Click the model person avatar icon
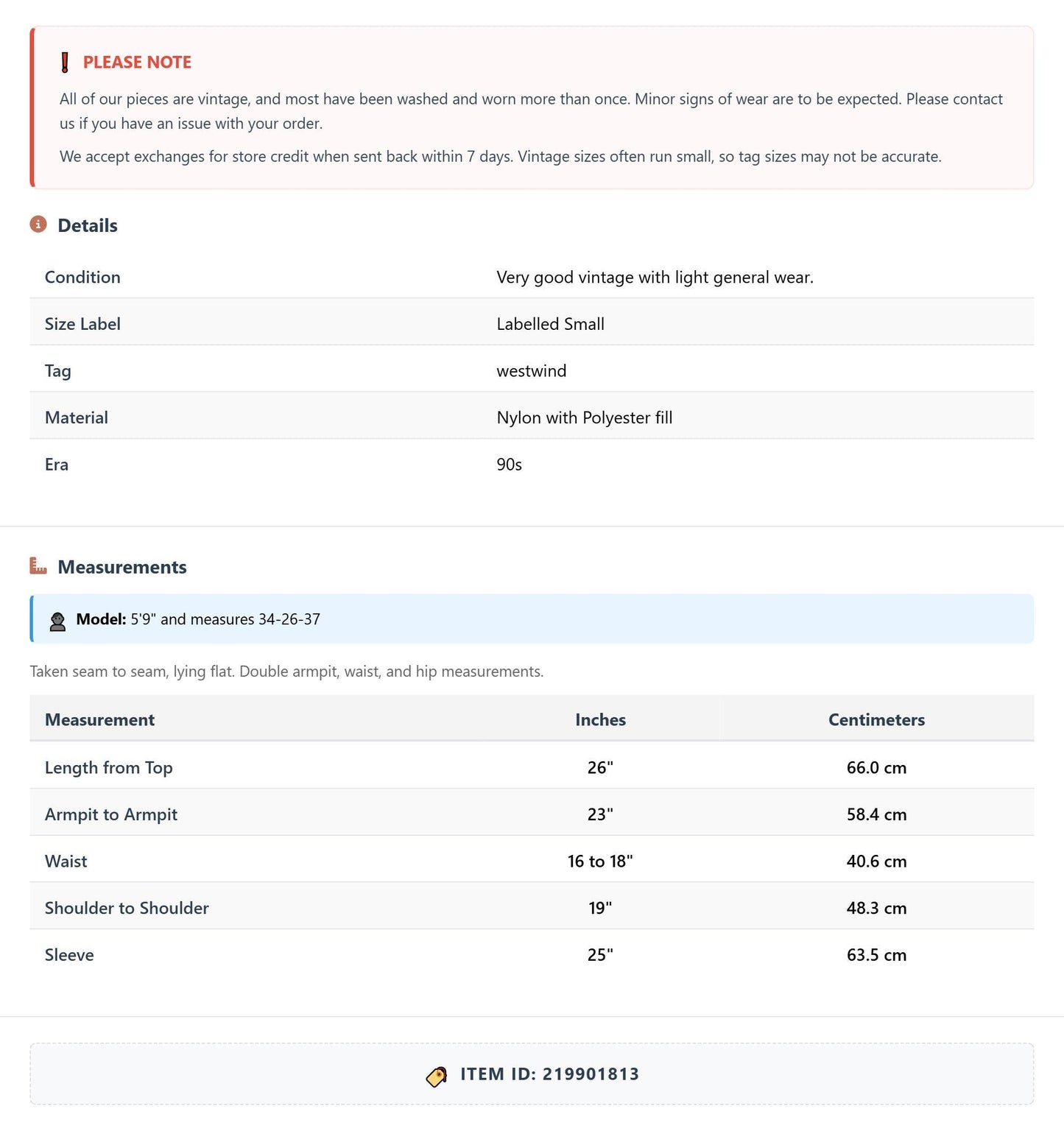 57,621
